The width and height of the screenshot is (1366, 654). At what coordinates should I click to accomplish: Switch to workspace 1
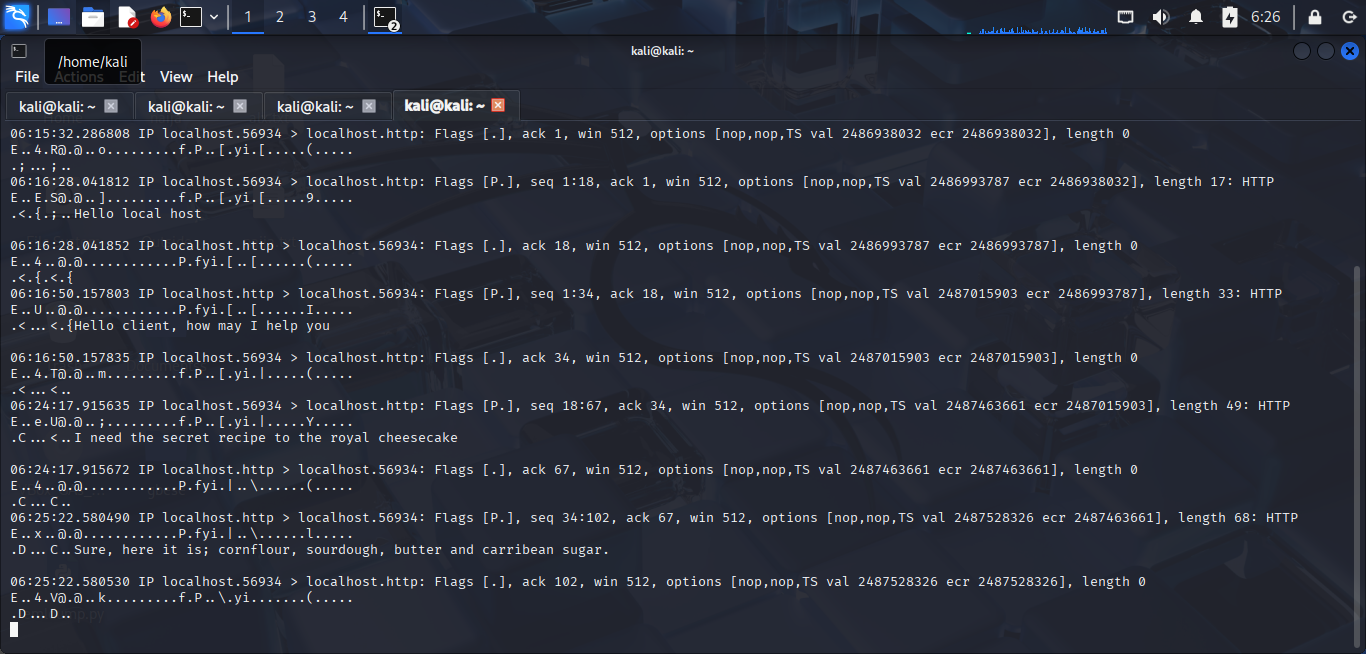tap(248, 17)
